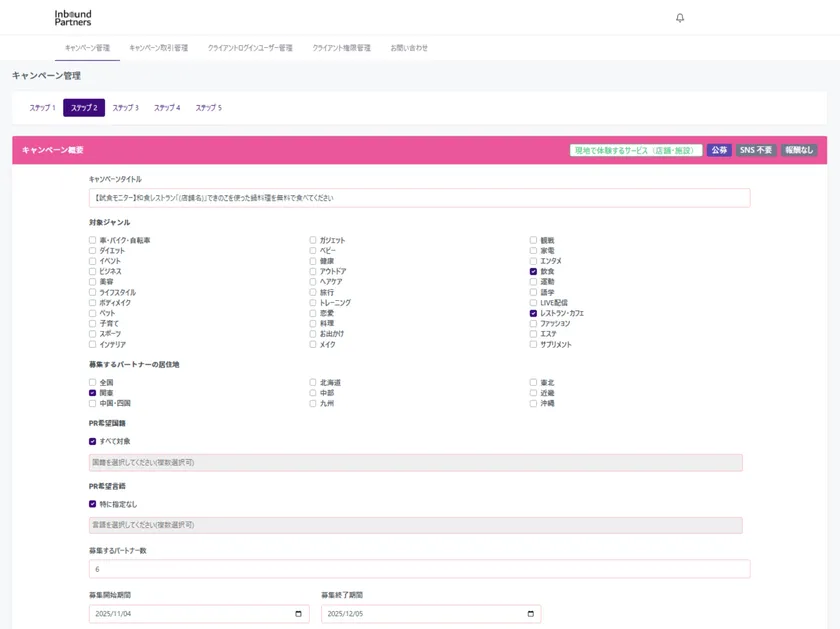Open the 言語を選択してください selection field

(x=416, y=524)
